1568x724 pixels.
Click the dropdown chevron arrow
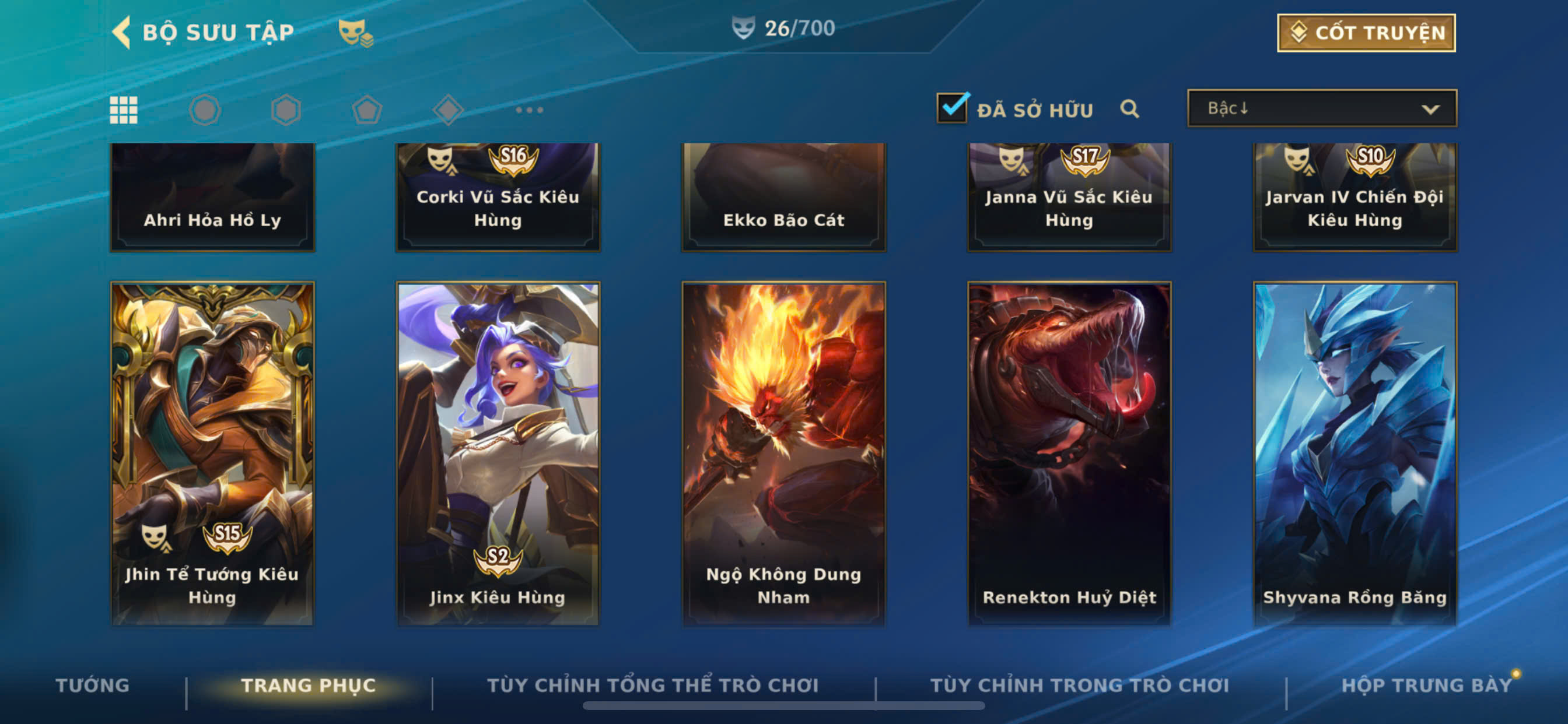point(1430,110)
